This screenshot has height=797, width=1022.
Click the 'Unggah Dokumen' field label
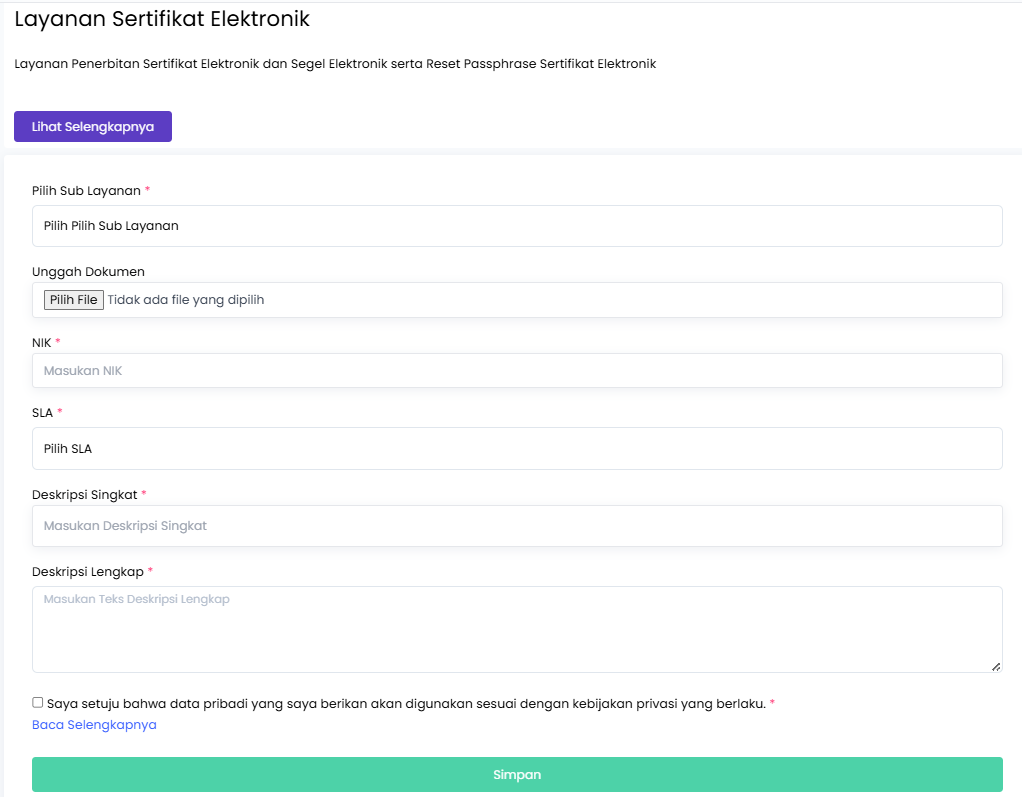point(88,271)
